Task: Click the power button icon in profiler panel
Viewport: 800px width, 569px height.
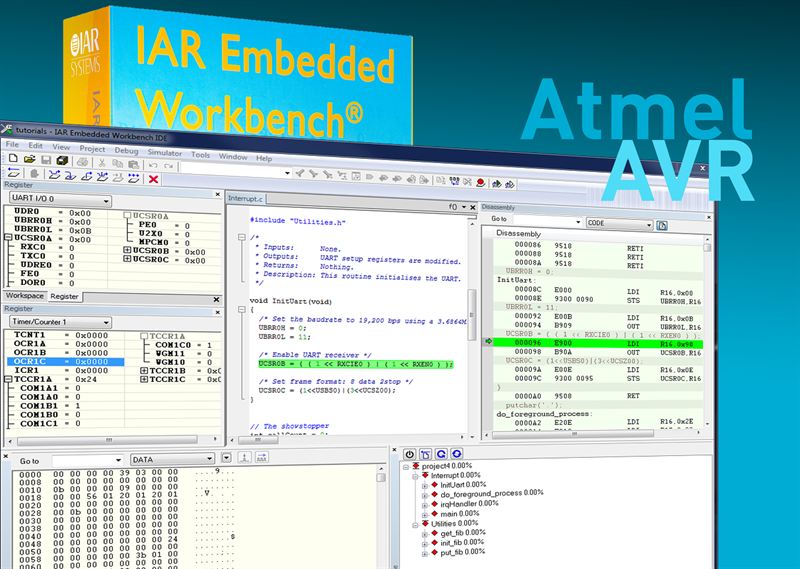Action: [x=410, y=455]
